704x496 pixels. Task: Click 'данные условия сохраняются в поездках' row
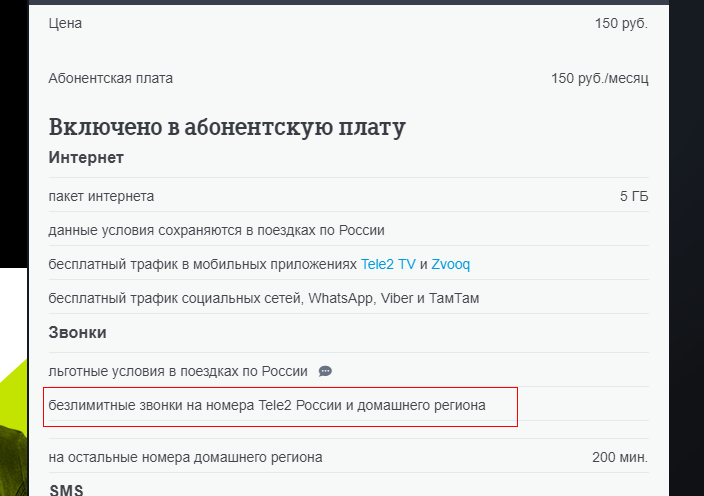(348, 230)
